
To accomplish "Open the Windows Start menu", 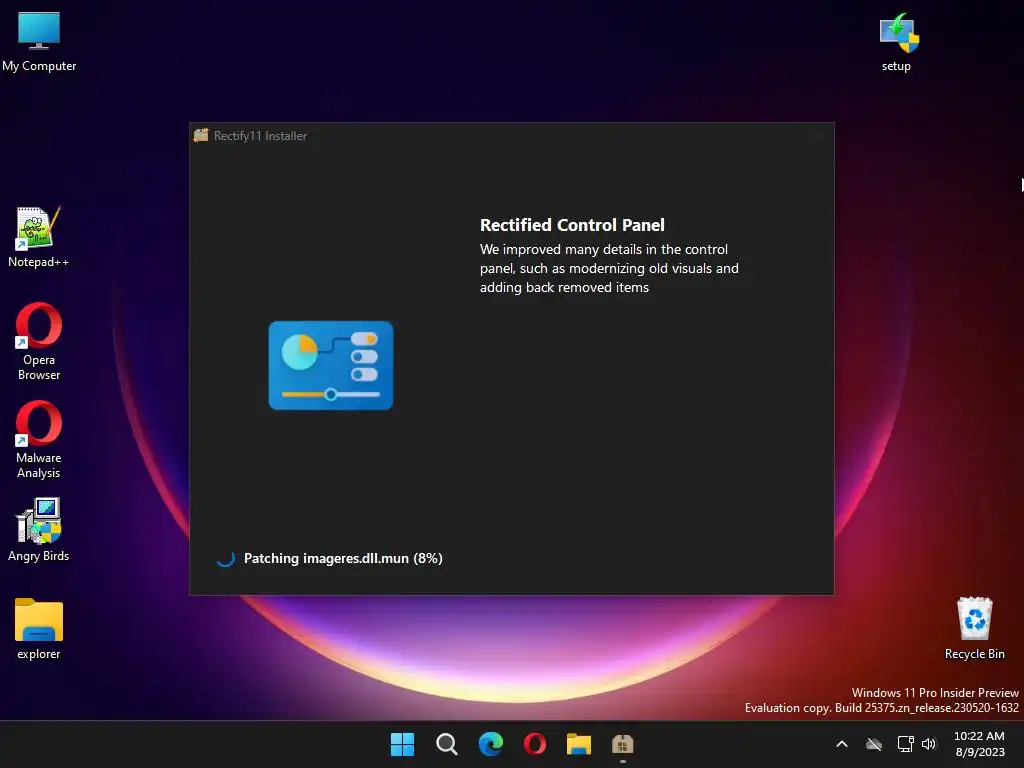I will 402,744.
